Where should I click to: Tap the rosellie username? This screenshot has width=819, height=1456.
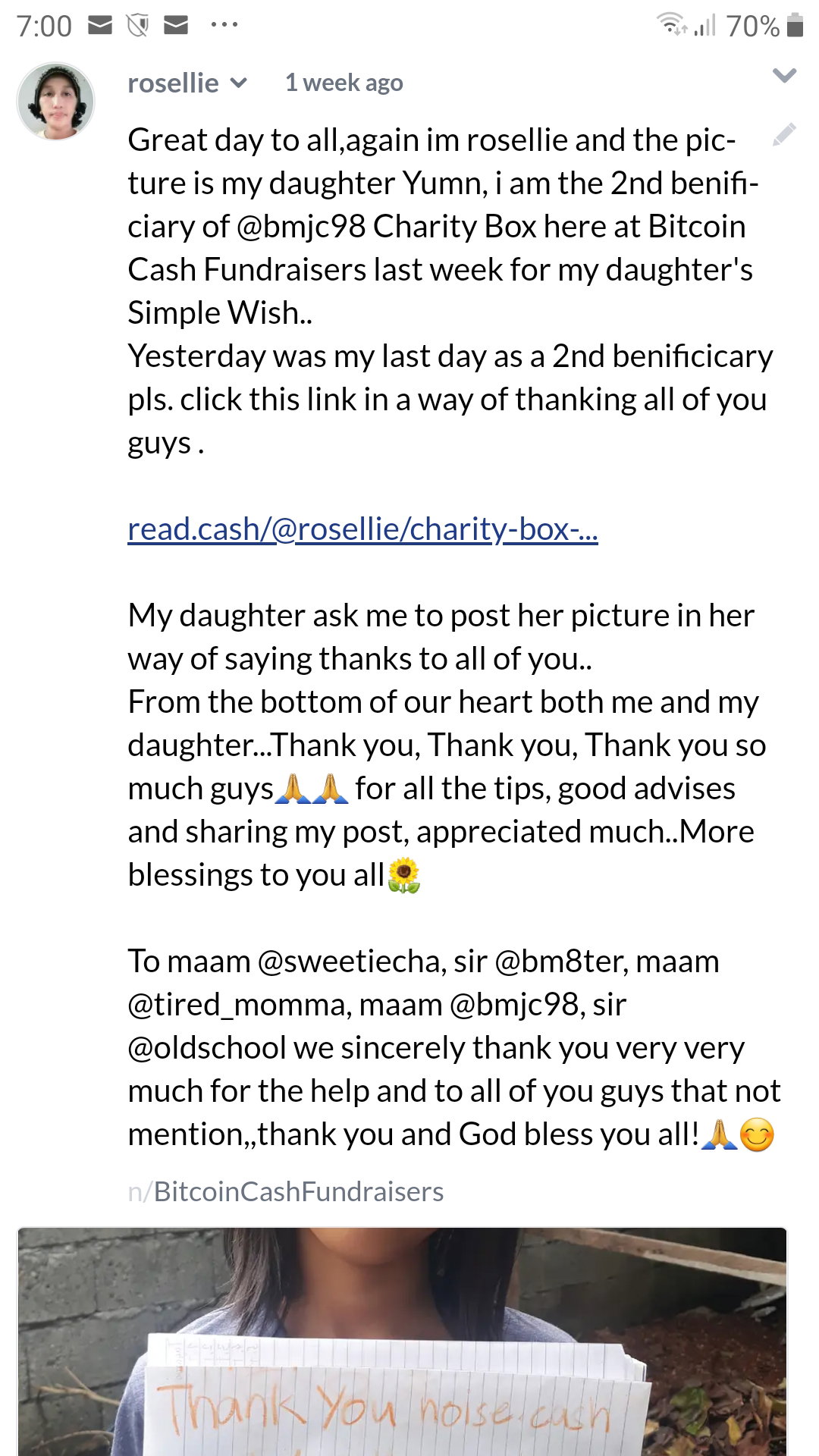point(173,83)
